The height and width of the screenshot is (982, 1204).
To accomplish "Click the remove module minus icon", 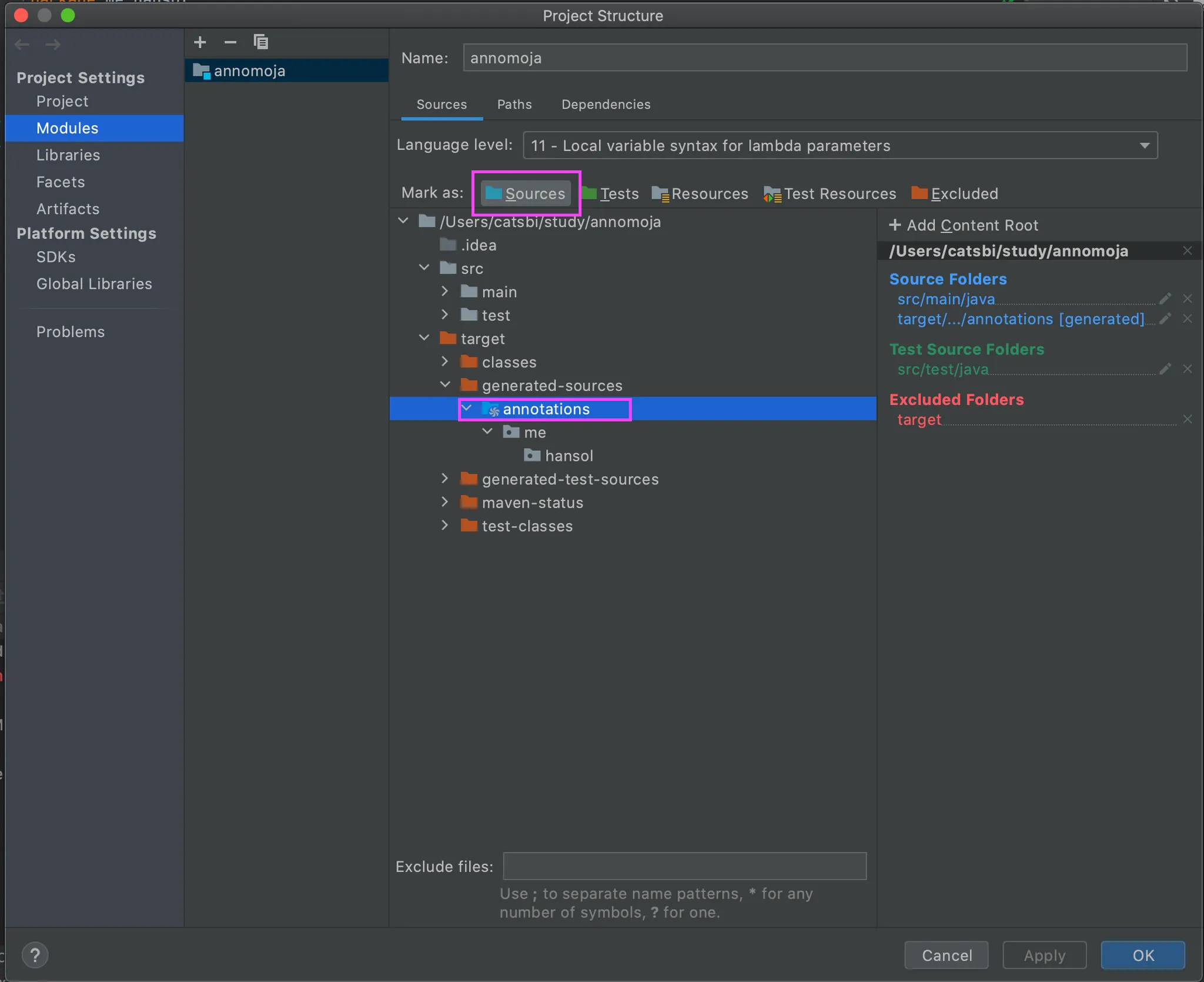I will pyautogui.click(x=230, y=42).
